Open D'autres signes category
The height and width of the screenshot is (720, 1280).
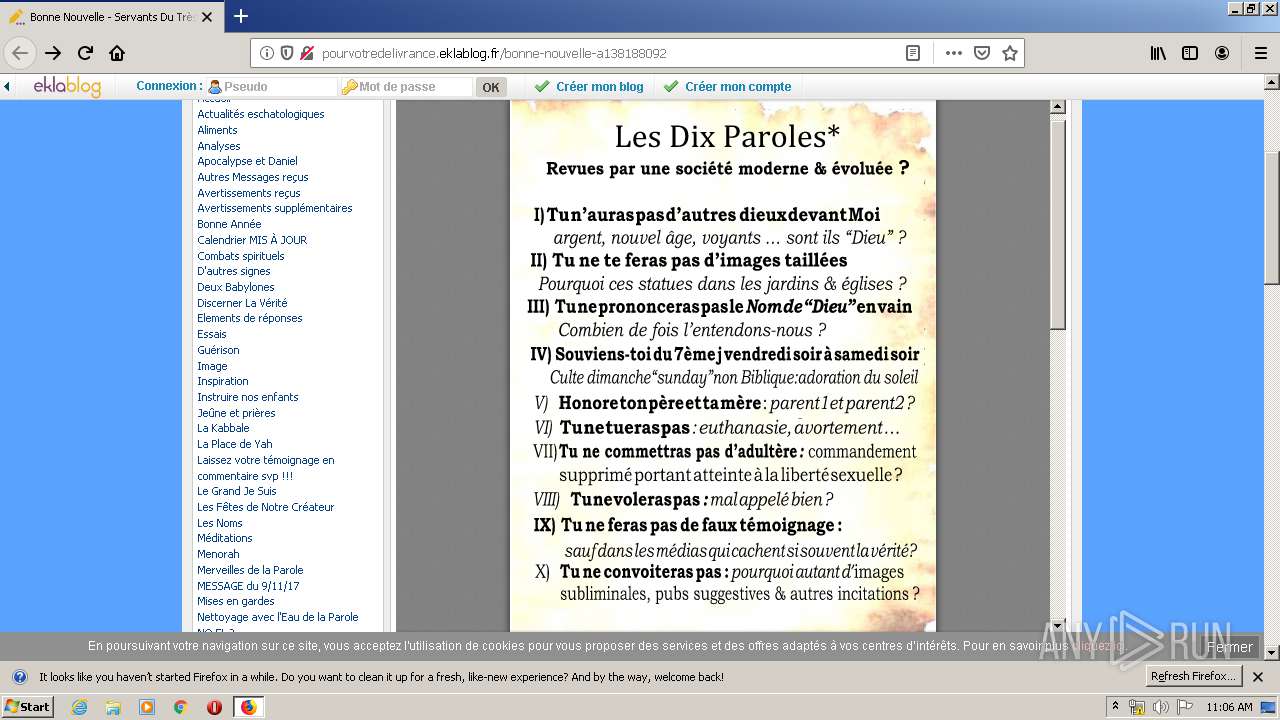click(x=233, y=271)
